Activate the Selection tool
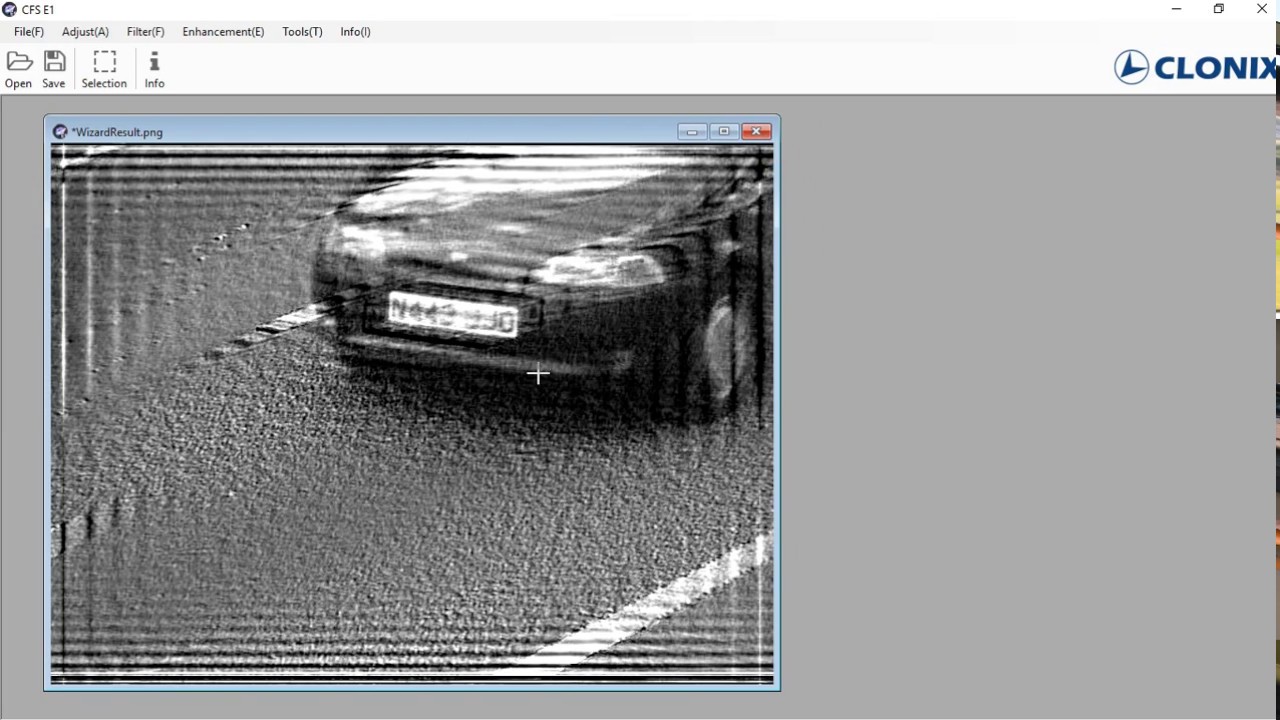1280x720 pixels. 104,70
